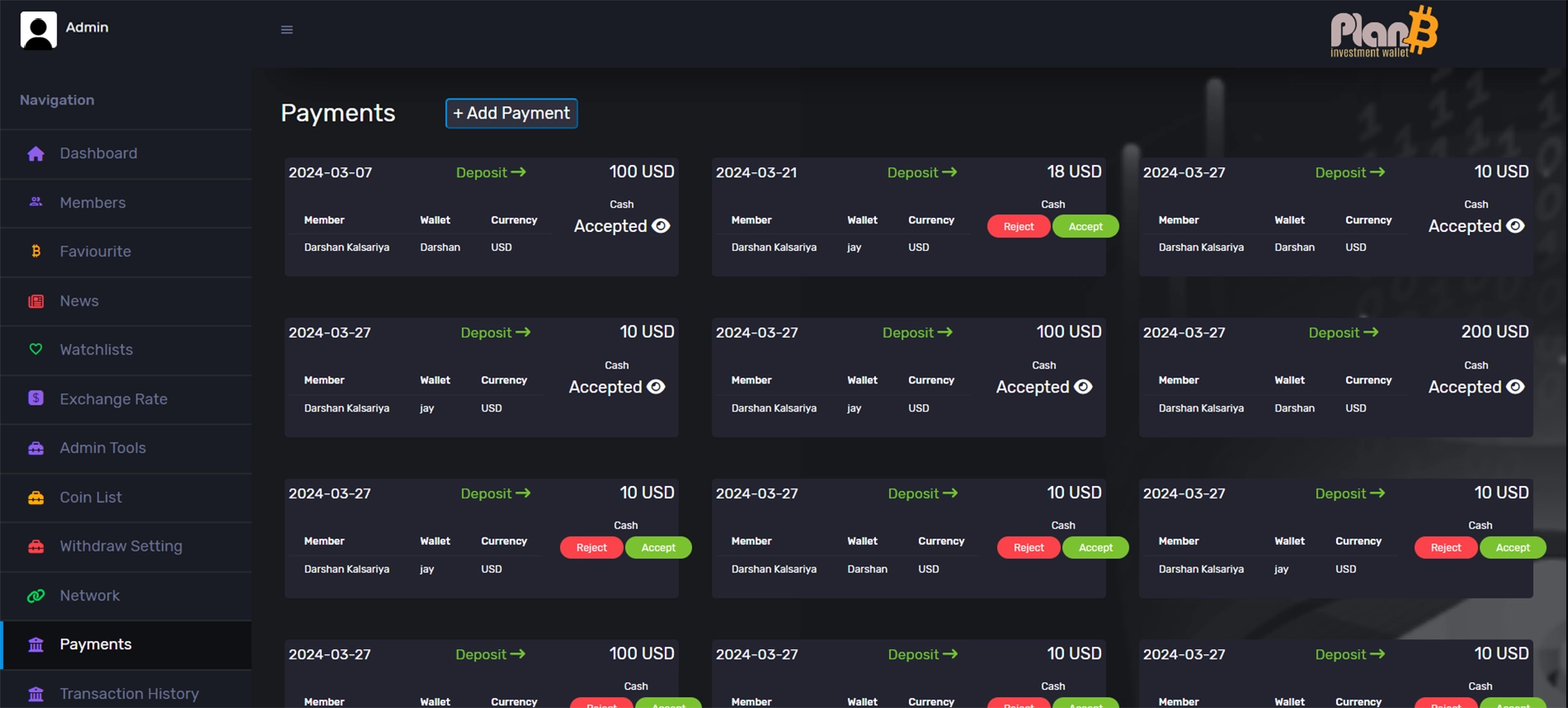Reject the 18 USD payment from 2024-03-21
The height and width of the screenshot is (708, 1568).
coord(1018,226)
